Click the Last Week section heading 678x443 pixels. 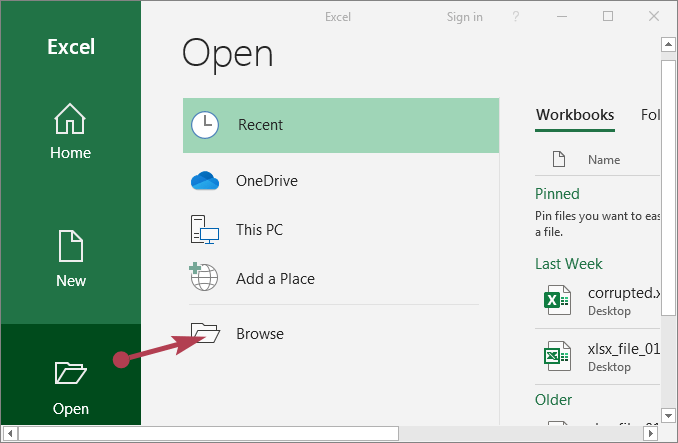569,264
